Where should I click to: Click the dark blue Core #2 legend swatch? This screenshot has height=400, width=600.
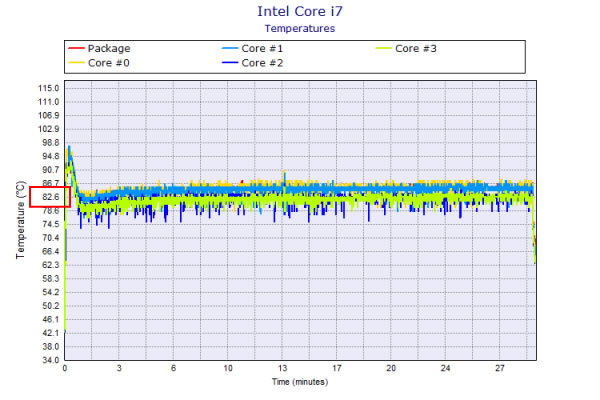[230, 62]
